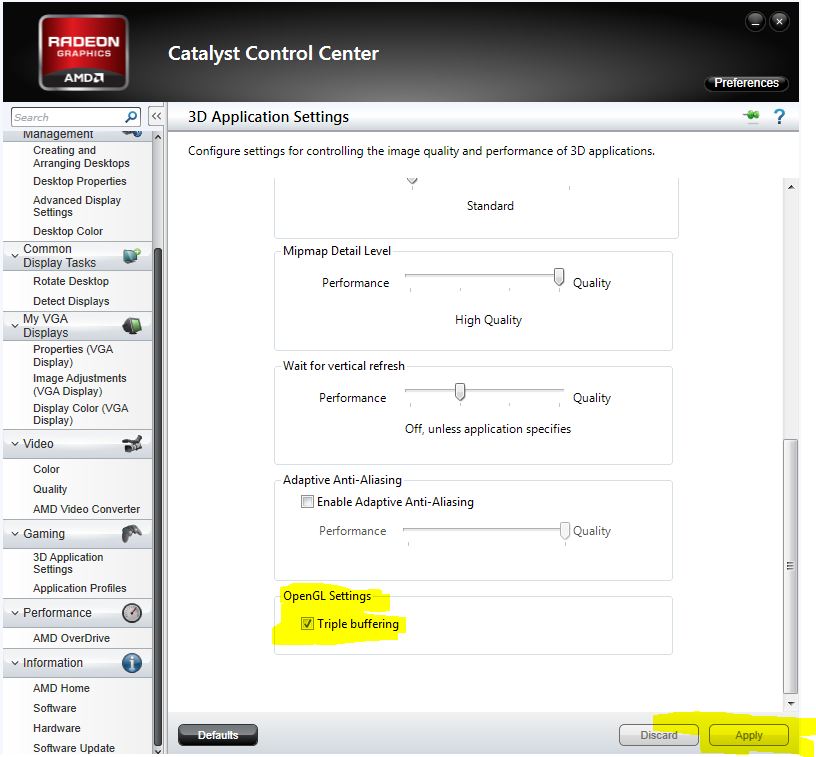
Task: Click the My VGA Displays monitor icon
Action: [x=132, y=326]
